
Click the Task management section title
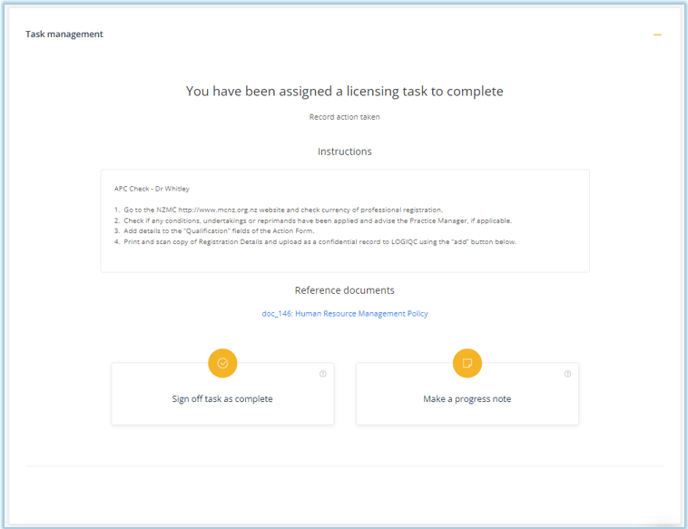(64, 34)
